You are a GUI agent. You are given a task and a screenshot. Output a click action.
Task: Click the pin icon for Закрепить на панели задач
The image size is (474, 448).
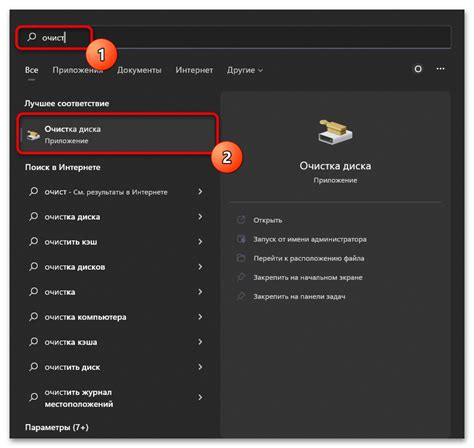(x=241, y=296)
